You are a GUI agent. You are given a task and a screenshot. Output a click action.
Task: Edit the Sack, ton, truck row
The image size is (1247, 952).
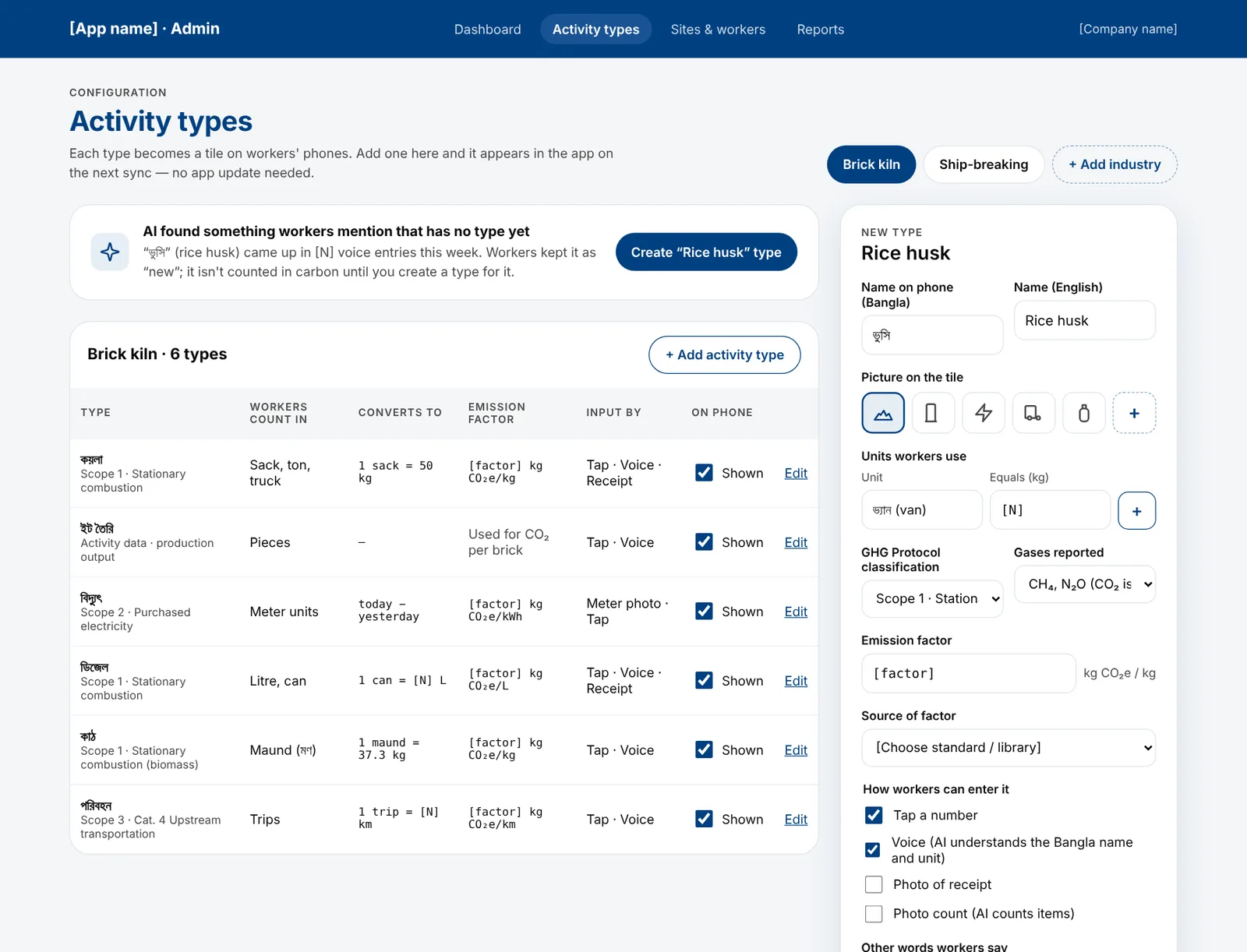pyautogui.click(x=796, y=473)
